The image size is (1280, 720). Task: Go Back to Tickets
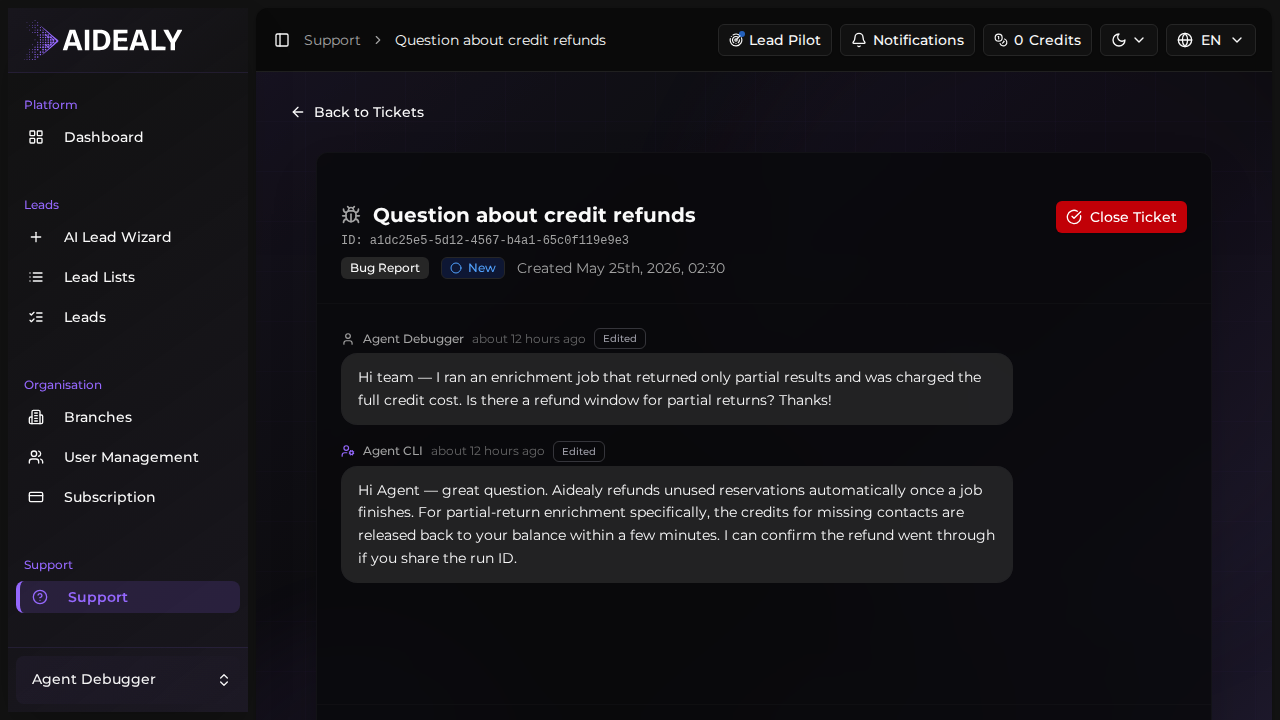pyautogui.click(x=357, y=112)
